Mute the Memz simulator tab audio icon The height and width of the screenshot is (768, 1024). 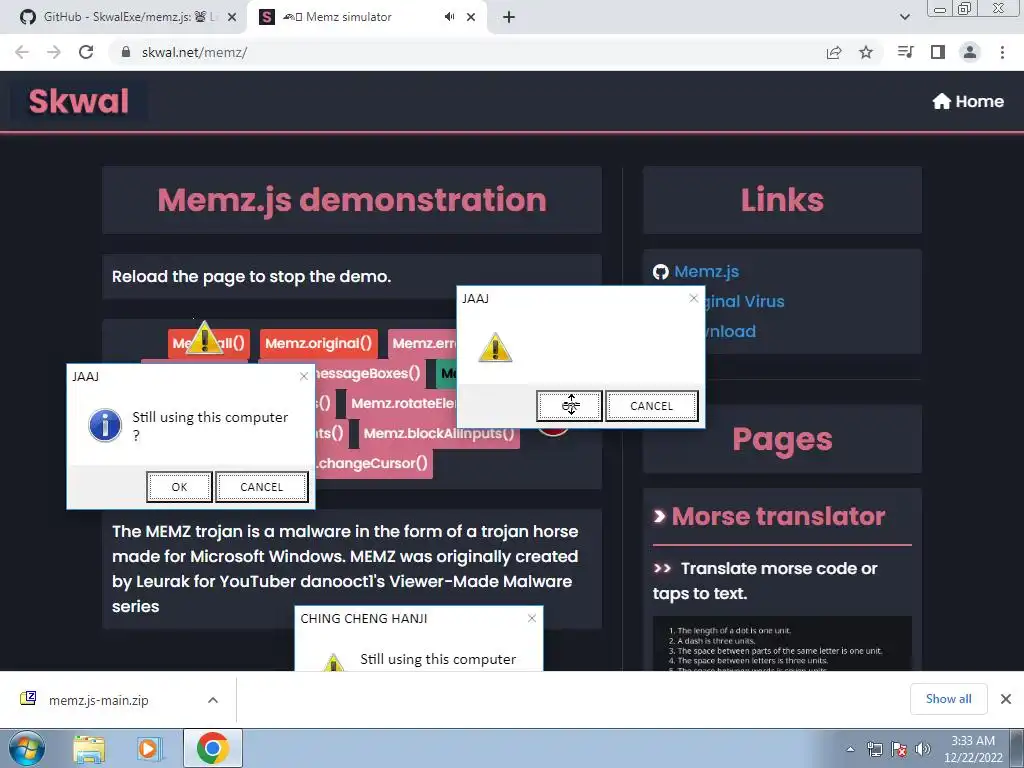(x=449, y=17)
